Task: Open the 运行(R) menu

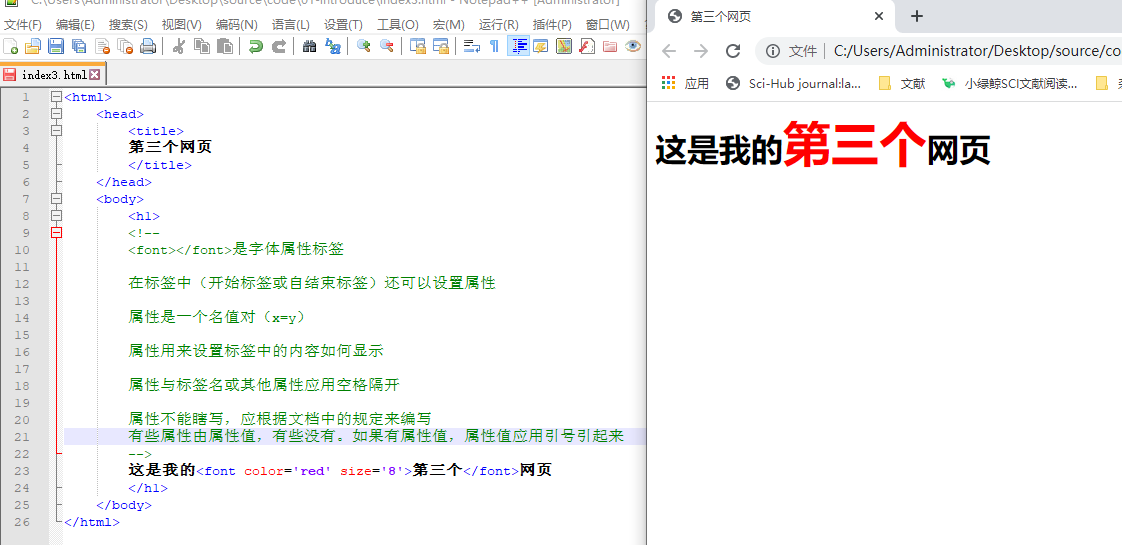Action: click(499, 24)
